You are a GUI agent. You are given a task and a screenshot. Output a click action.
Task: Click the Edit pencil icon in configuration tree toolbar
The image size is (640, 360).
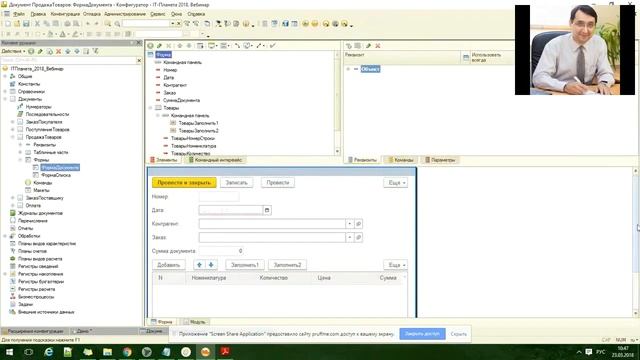coord(40,51)
